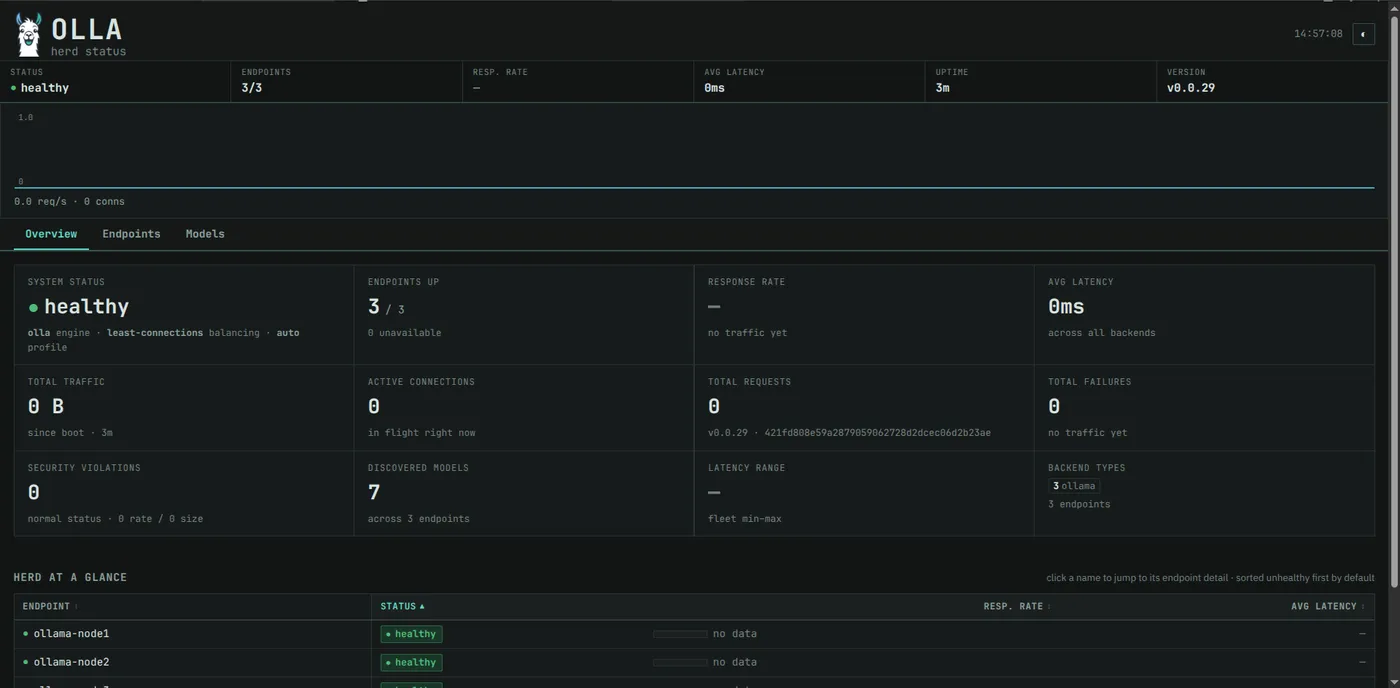This screenshot has height=688, width=1400.
Task: Click '0.0 req/s · 0 conns' chart caption
Action: tap(69, 202)
